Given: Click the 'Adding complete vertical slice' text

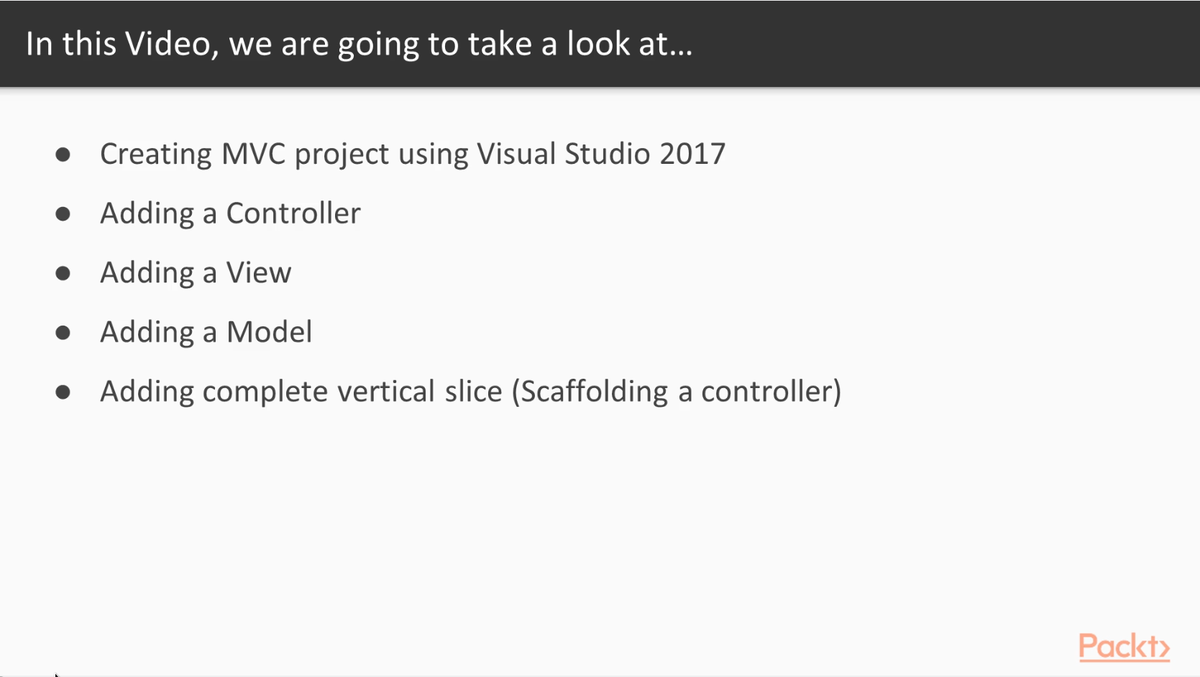Looking at the screenshot, I should point(300,391).
